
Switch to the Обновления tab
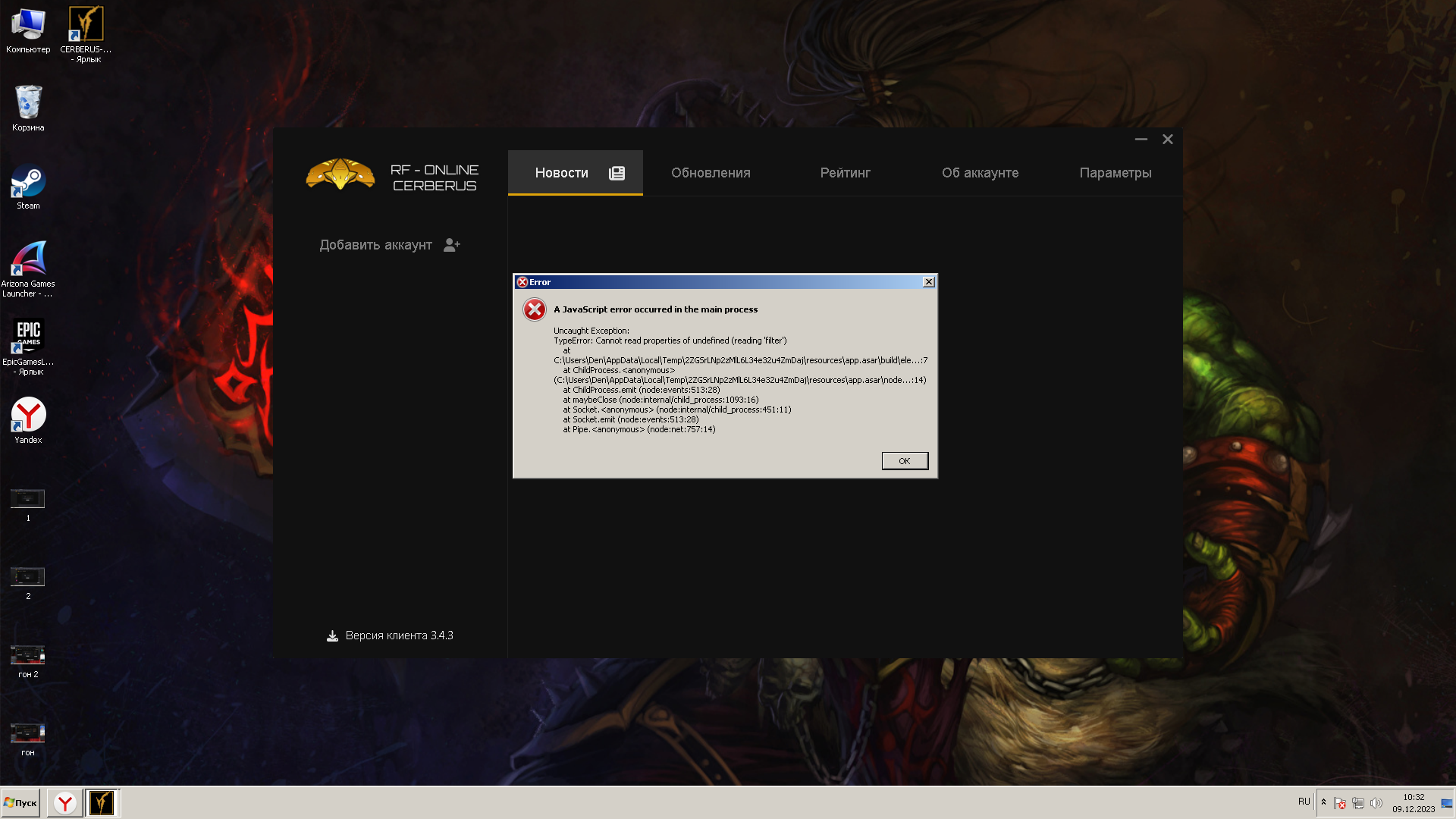(711, 173)
